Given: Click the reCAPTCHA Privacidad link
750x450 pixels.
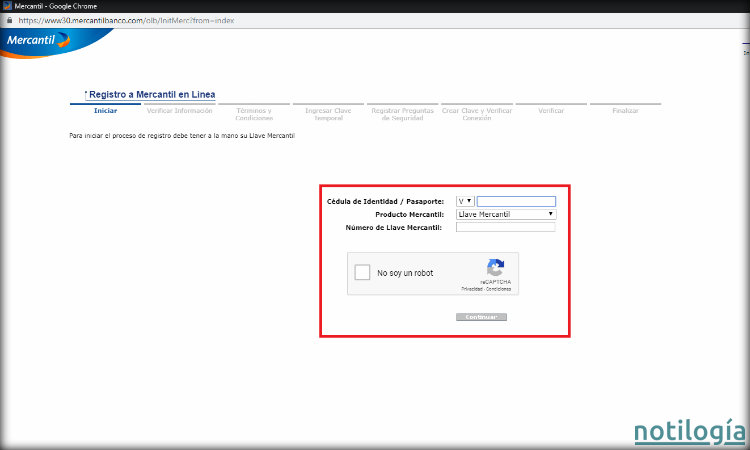Looking at the screenshot, I should pyautogui.click(x=472, y=289).
